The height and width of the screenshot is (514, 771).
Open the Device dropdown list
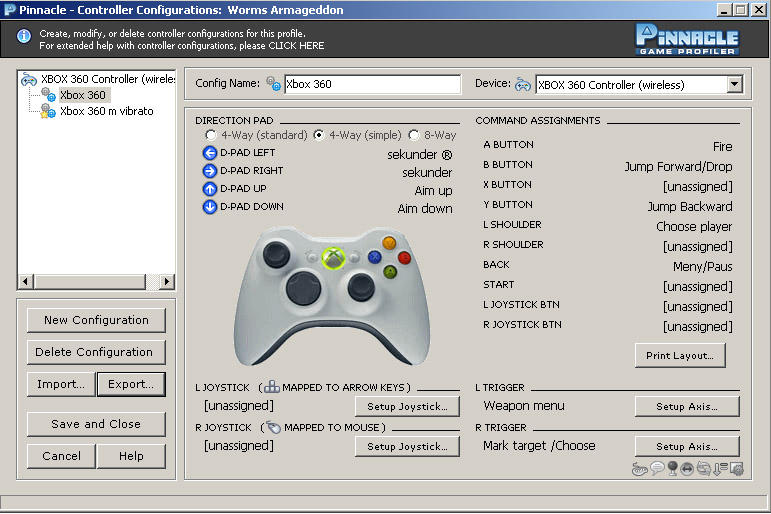point(734,84)
